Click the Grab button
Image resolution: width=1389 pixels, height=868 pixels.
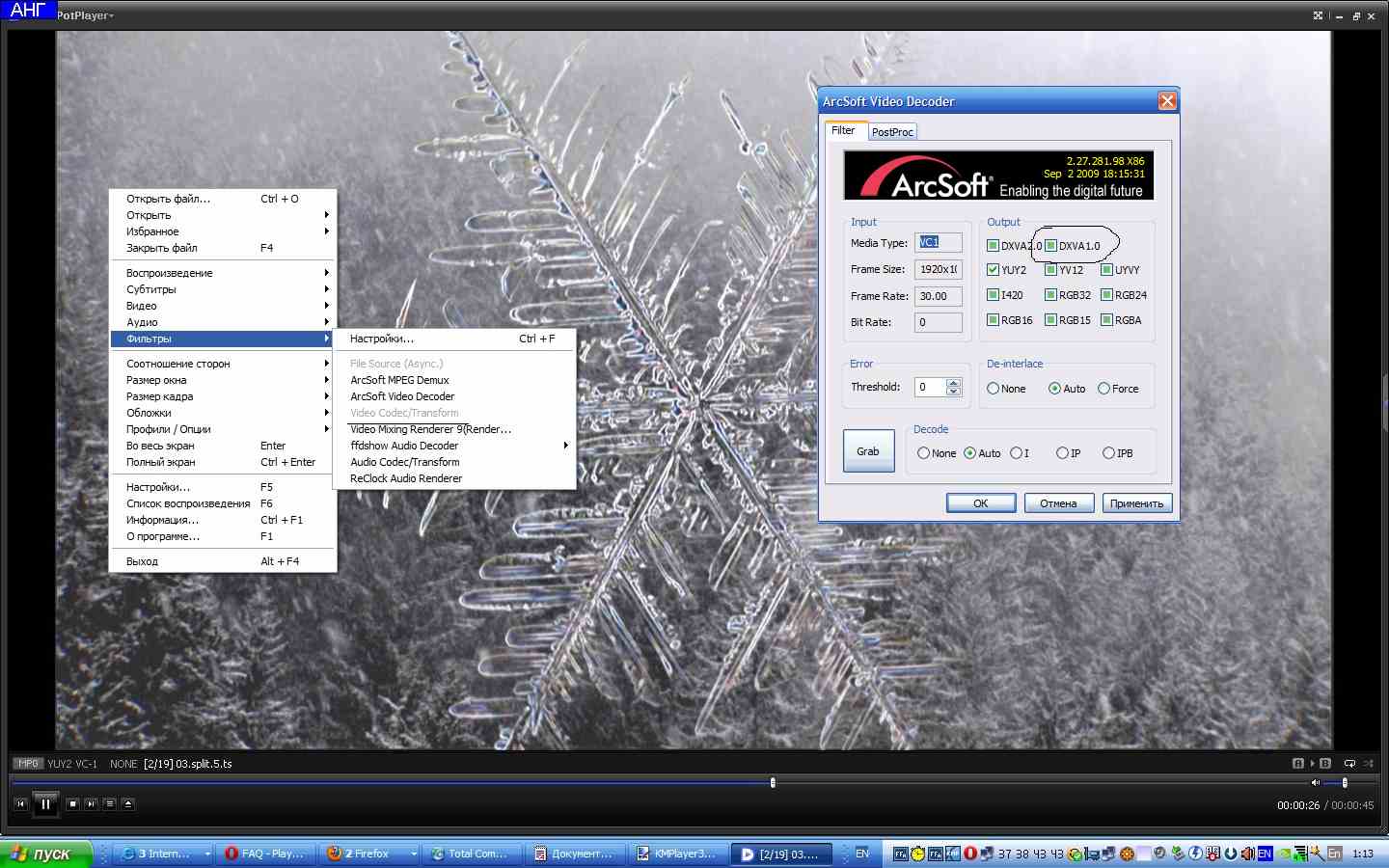click(x=868, y=451)
